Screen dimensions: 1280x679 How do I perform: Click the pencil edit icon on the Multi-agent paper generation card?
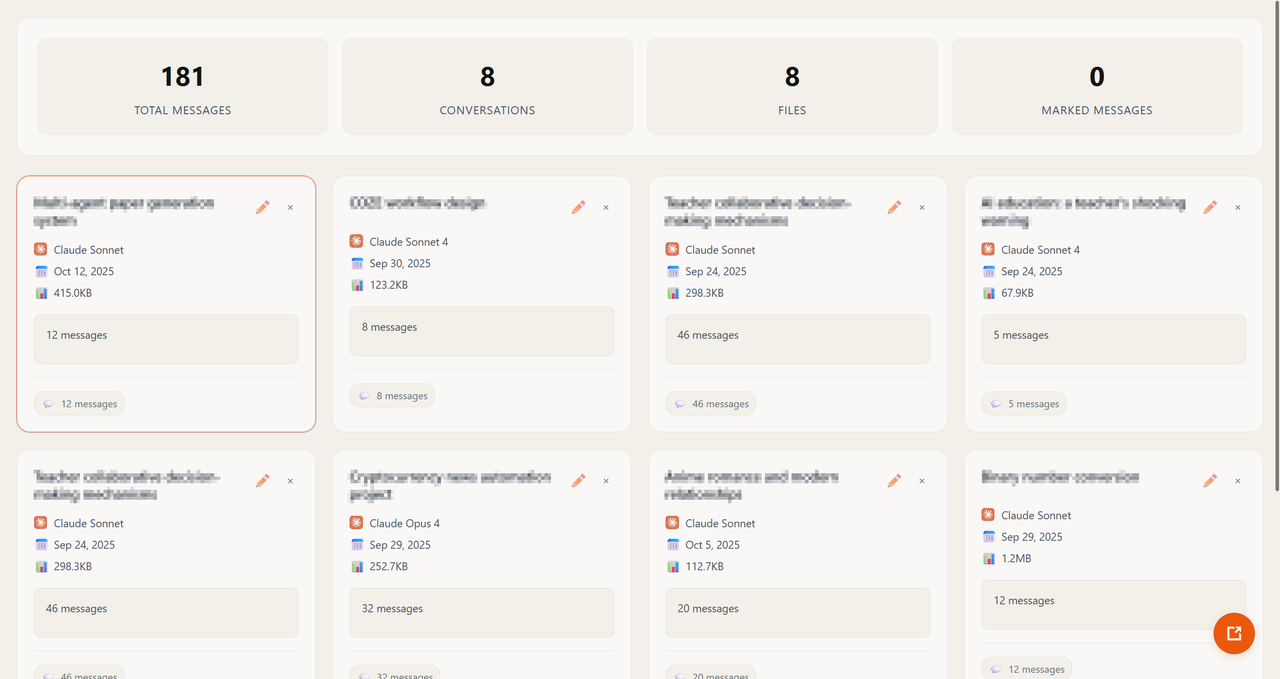(262, 207)
